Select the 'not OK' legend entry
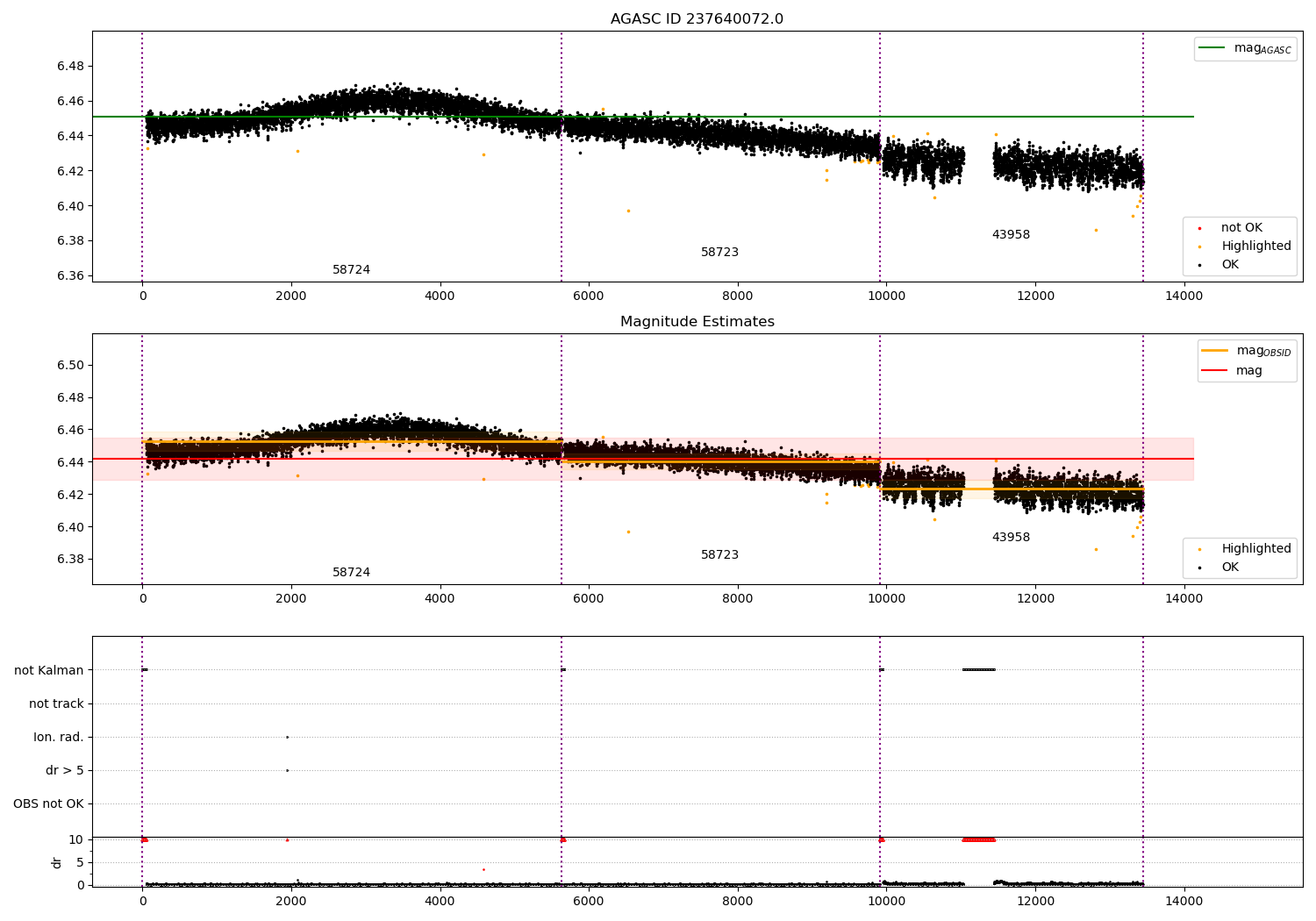This screenshot has width=1316, height=921. tap(1241, 228)
